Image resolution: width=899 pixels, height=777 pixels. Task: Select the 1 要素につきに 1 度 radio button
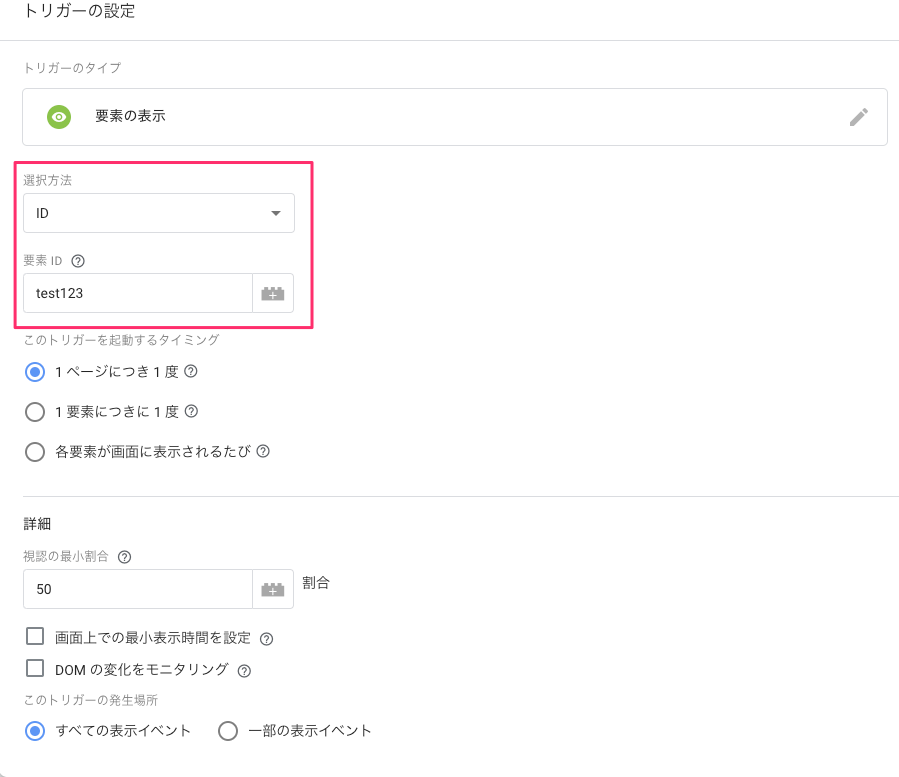pos(35,412)
